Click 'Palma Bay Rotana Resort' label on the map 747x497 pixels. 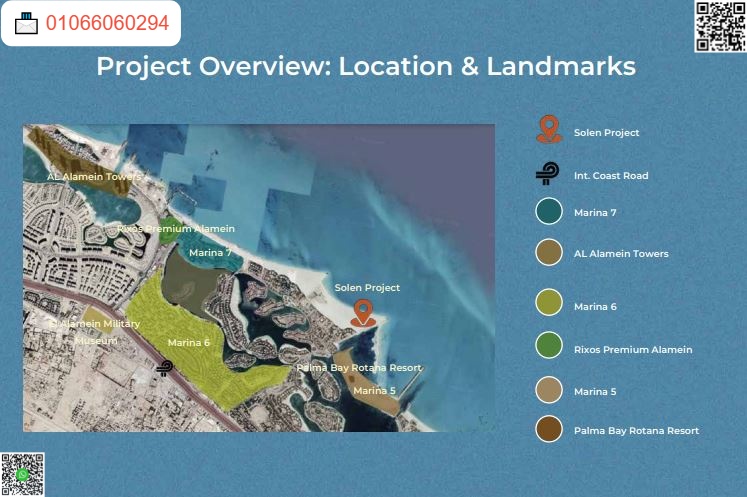point(359,368)
